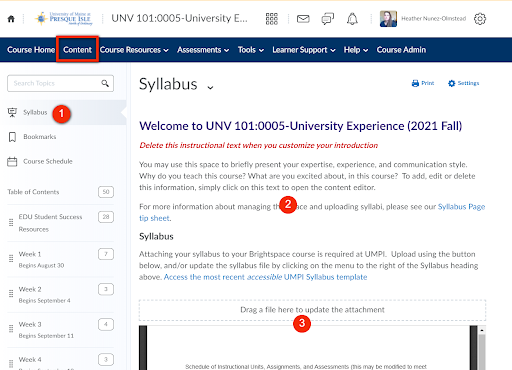
Task: Click the Week 3 count badge
Action: 106,324
